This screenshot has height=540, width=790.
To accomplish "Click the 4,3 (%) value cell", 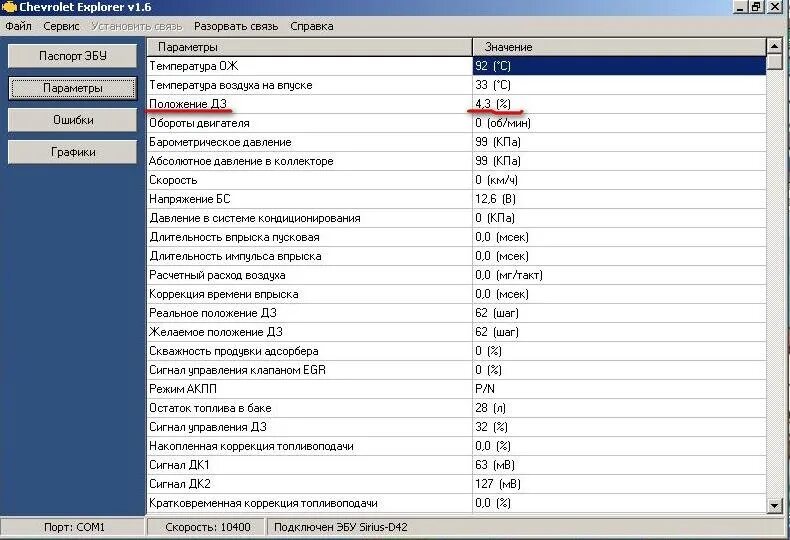I will click(x=619, y=104).
